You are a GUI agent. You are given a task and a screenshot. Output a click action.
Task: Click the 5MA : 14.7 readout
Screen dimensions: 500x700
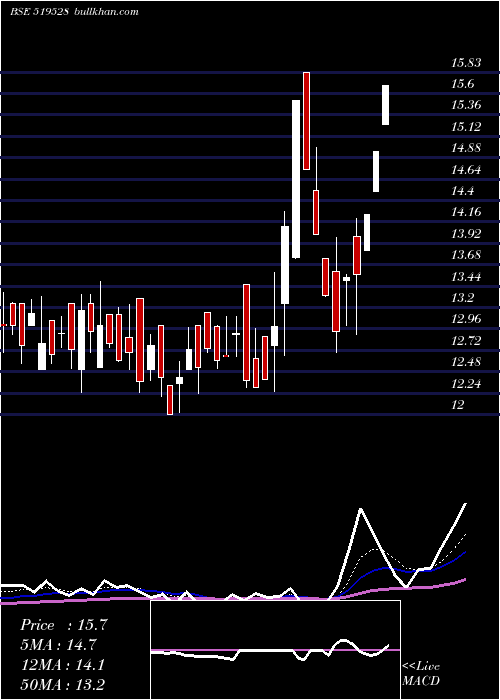[x=58, y=645]
